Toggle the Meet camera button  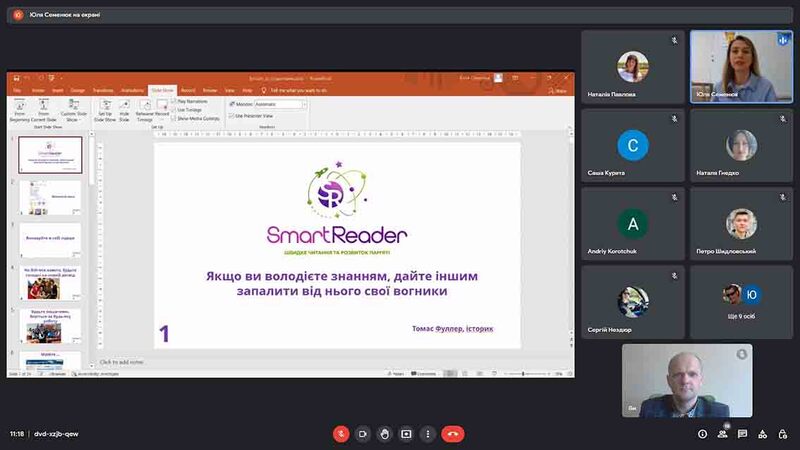363,434
